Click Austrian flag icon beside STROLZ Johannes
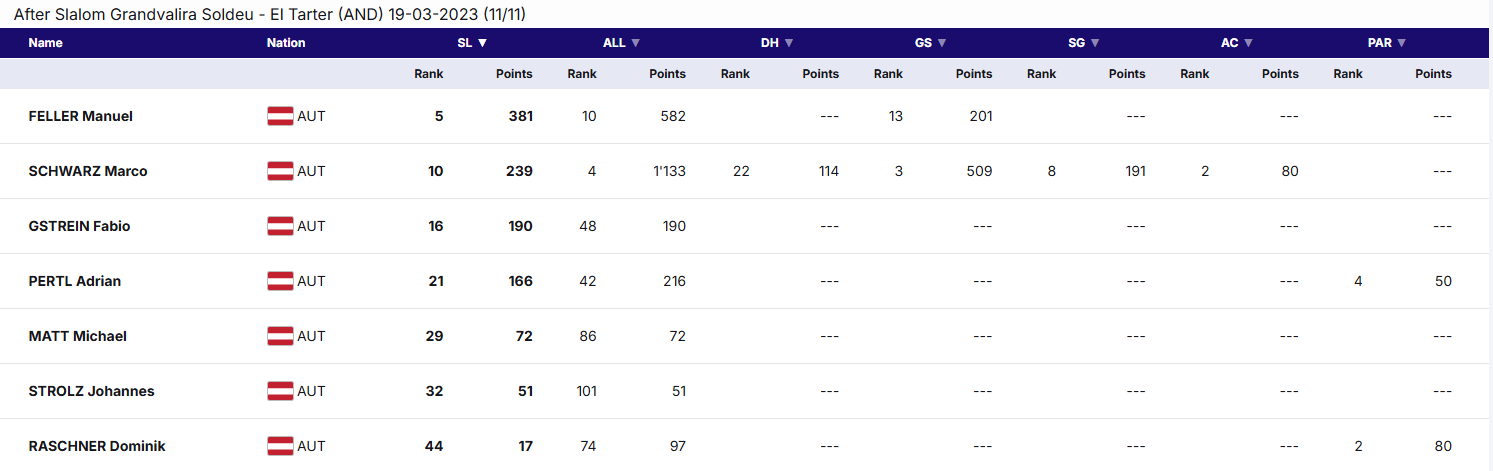This screenshot has height=471, width=1493. (280, 391)
